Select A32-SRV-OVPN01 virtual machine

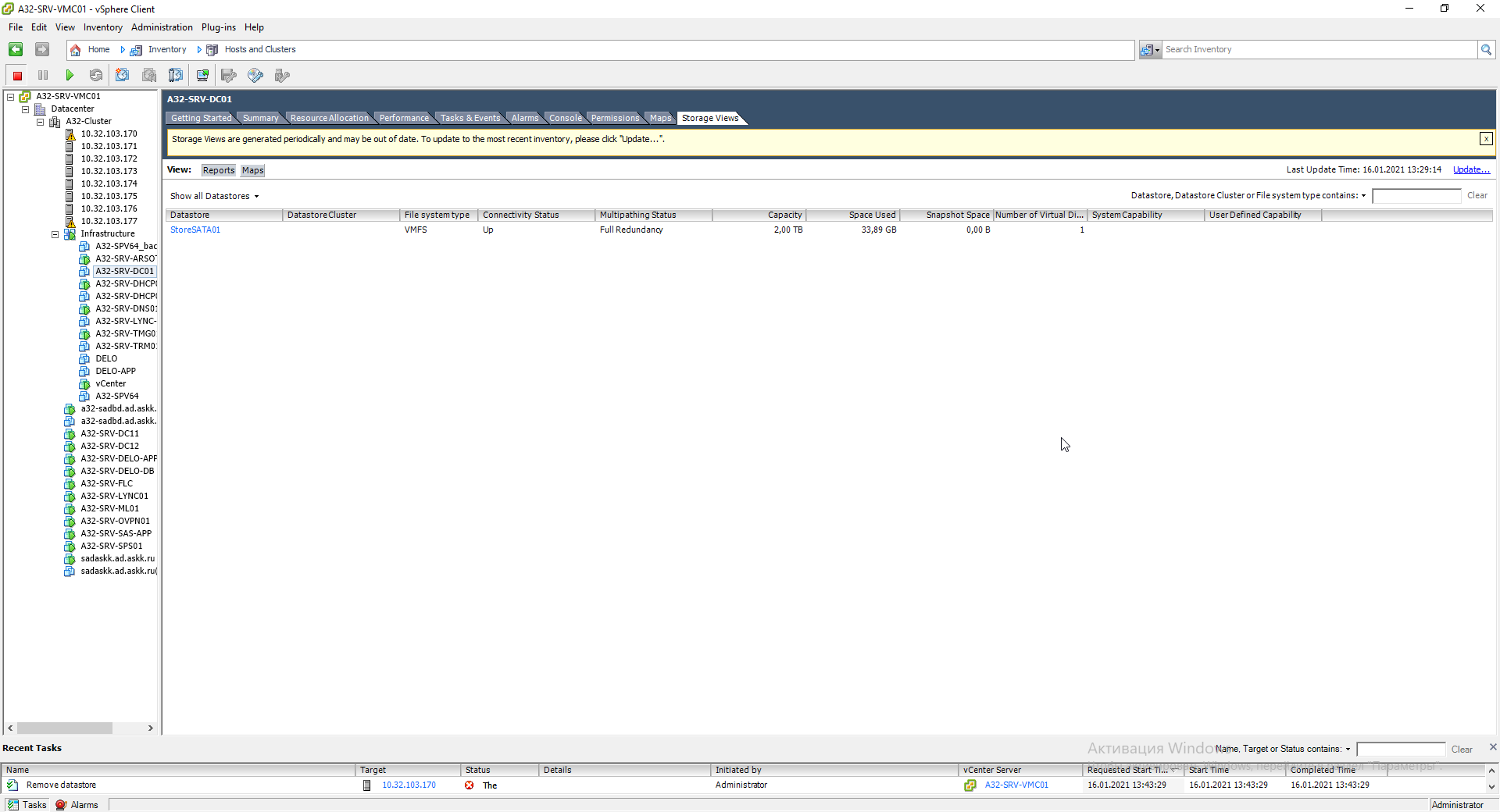[x=115, y=522]
